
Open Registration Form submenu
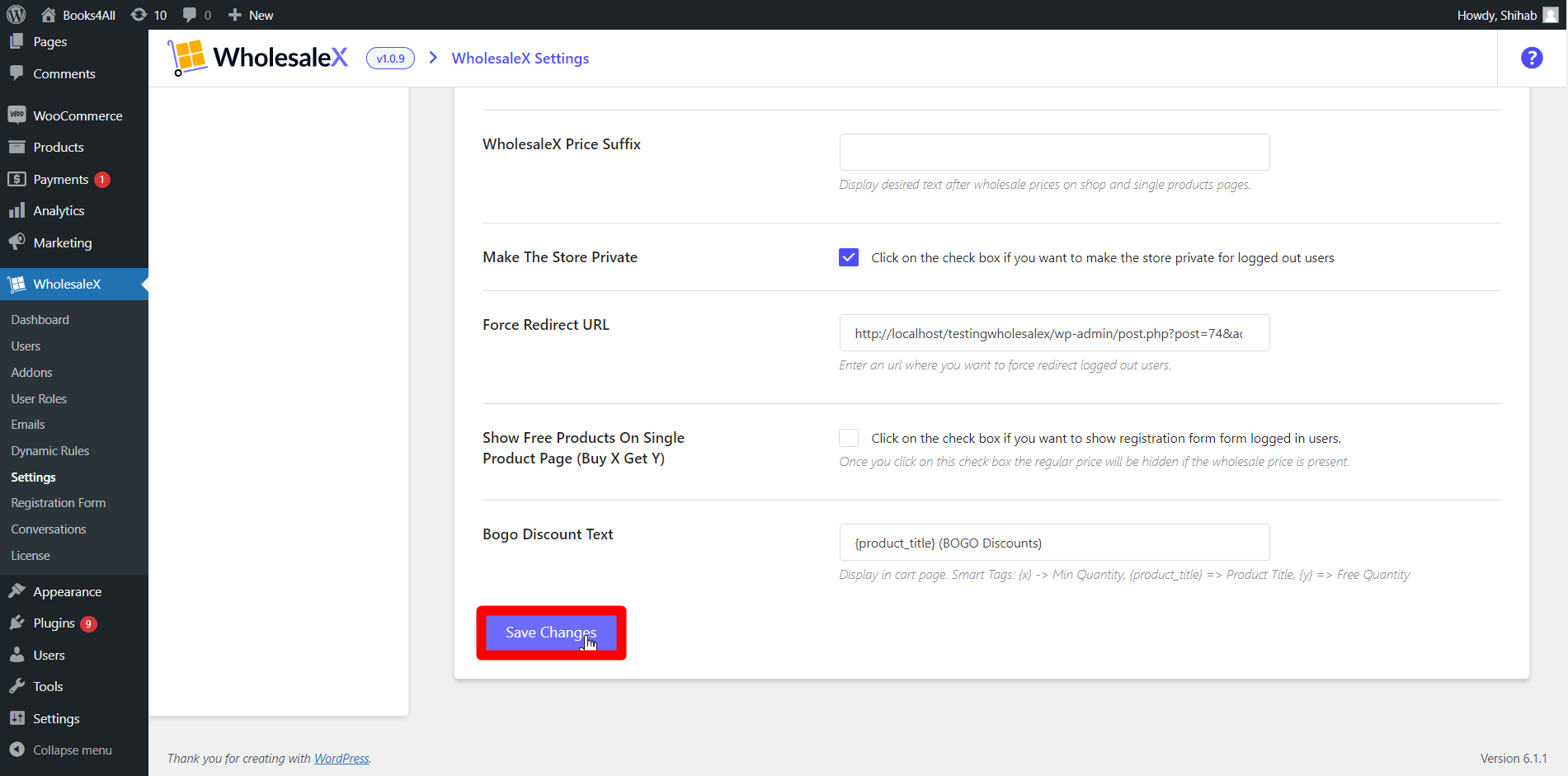pos(59,503)
